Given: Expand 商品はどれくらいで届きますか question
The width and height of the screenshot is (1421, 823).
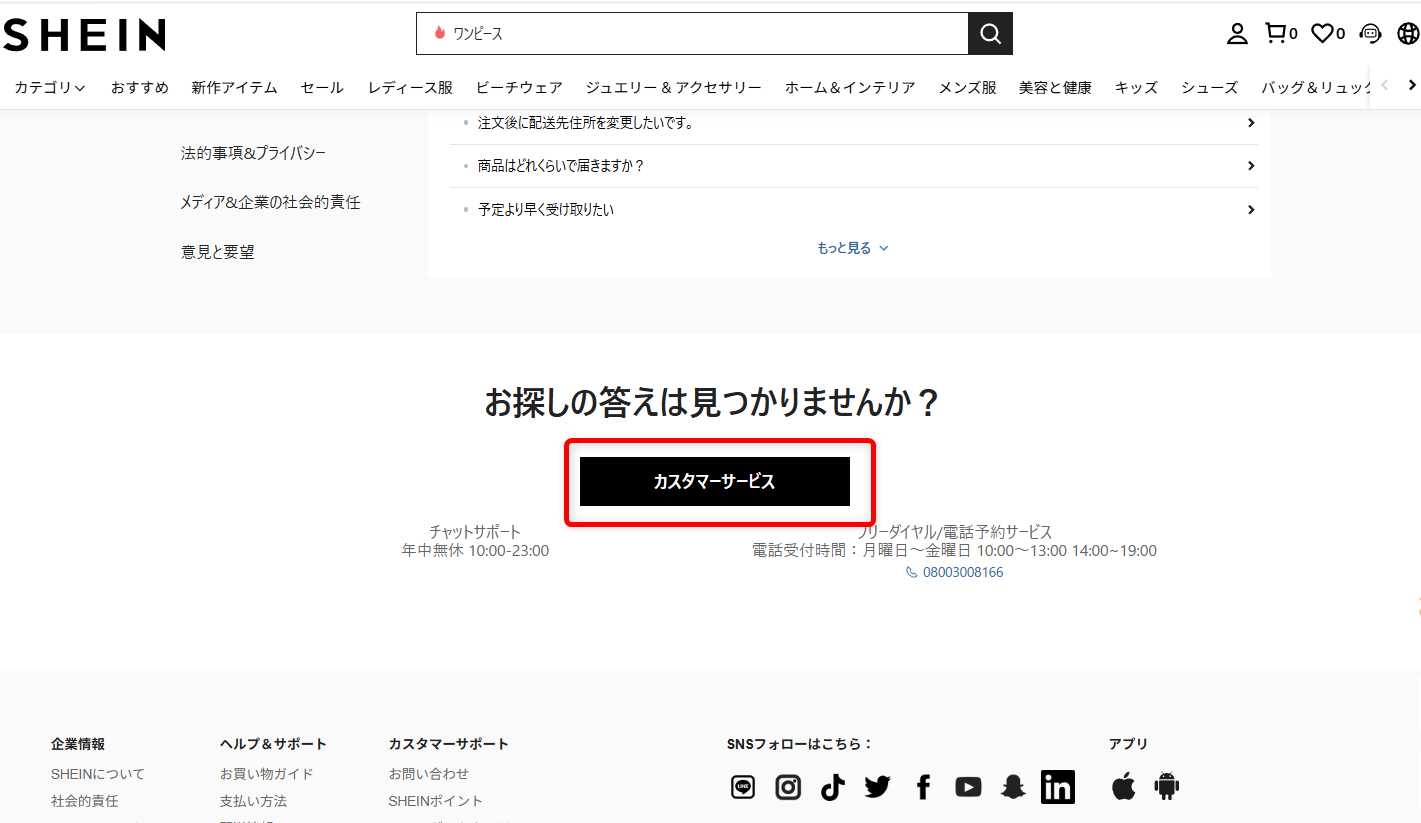Looking at the screenshot, I should click(855, 166).
